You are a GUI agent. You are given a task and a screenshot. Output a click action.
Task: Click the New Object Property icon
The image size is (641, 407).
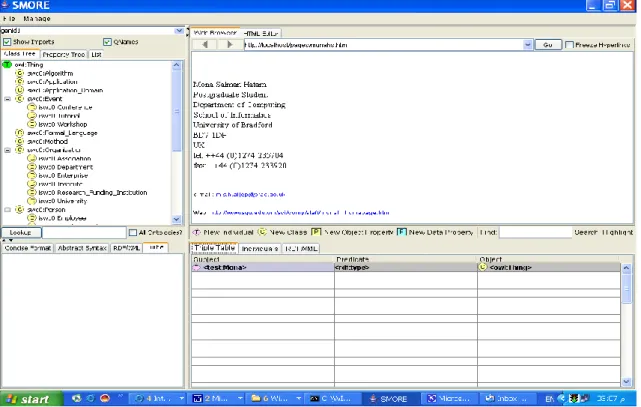tap(316, 232)
